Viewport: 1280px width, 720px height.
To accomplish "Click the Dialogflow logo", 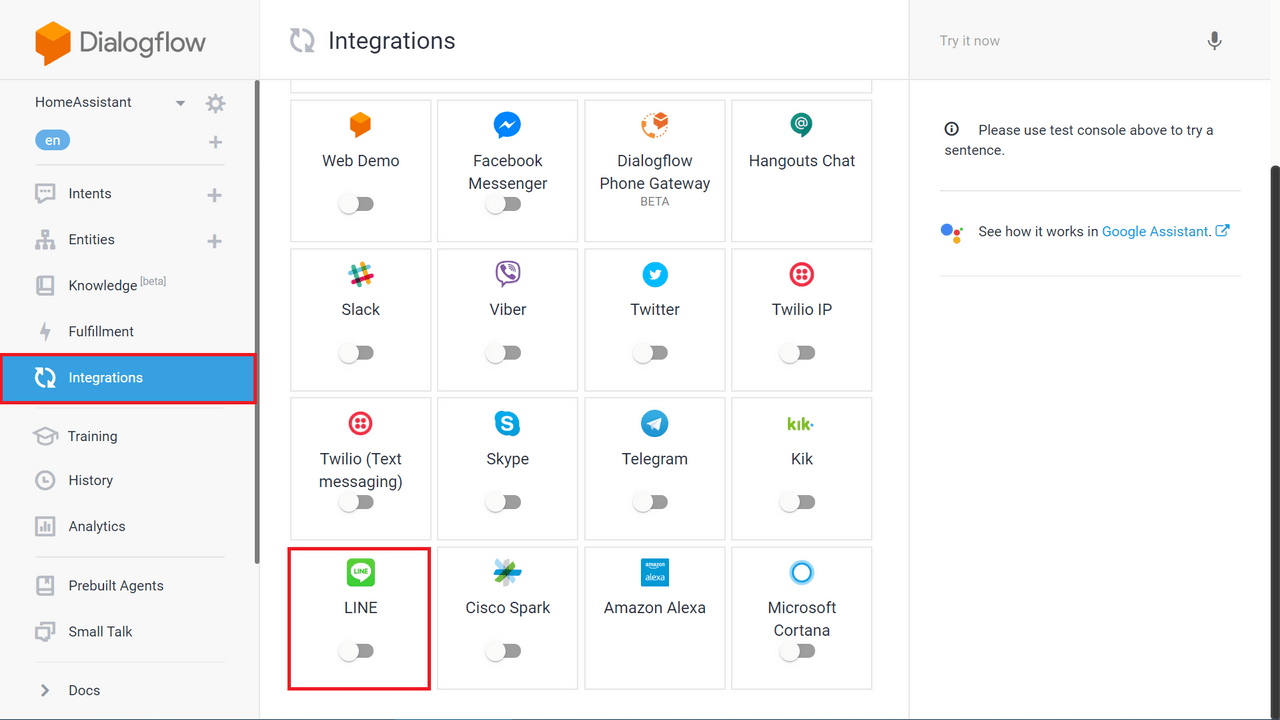I will click(x=120, y=42).
